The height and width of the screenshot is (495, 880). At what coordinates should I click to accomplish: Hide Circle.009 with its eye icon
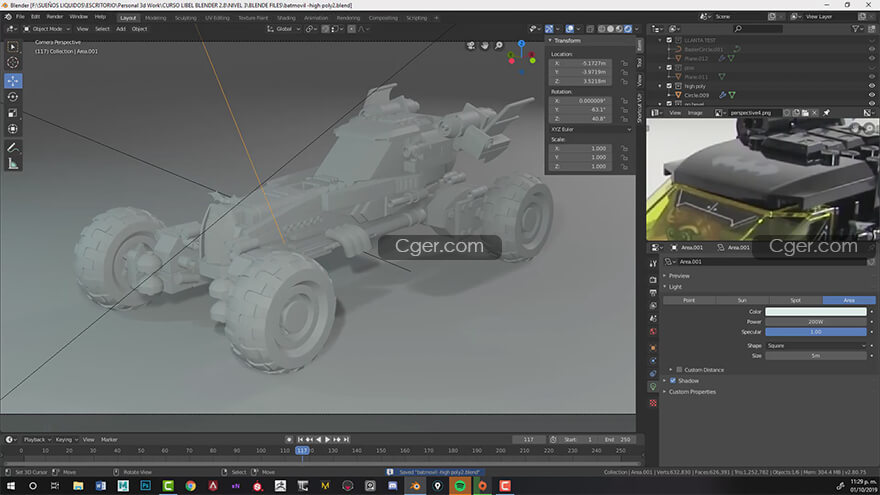[872, 95]
